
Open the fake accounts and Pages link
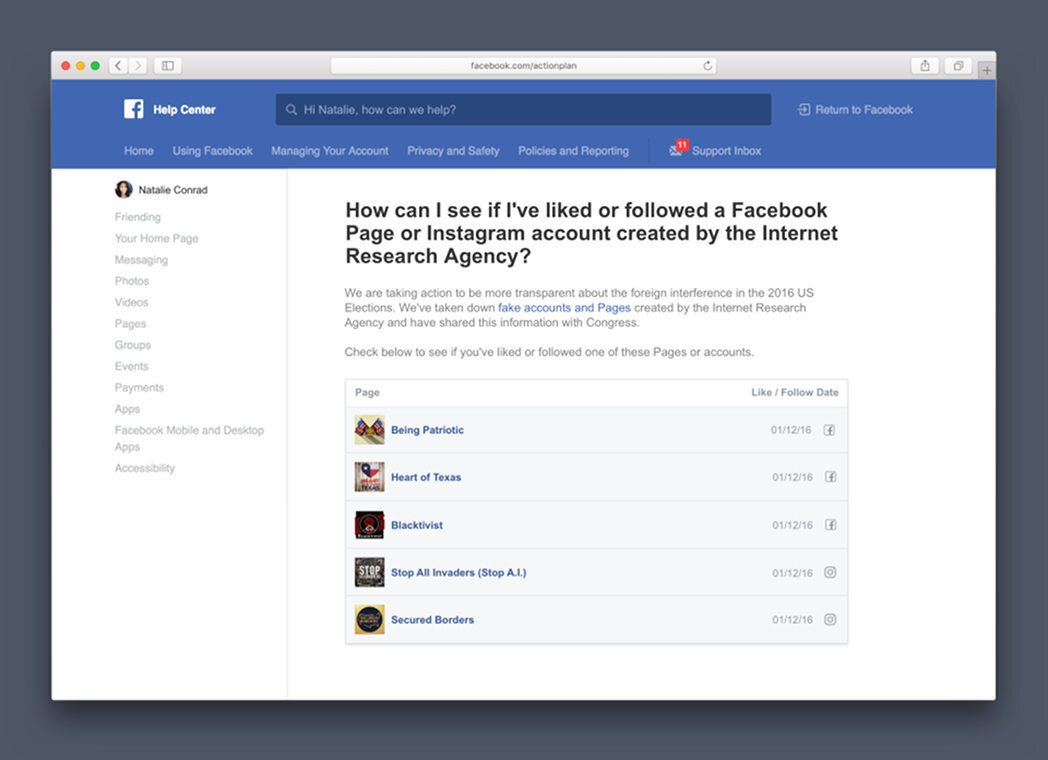[566, 308]
